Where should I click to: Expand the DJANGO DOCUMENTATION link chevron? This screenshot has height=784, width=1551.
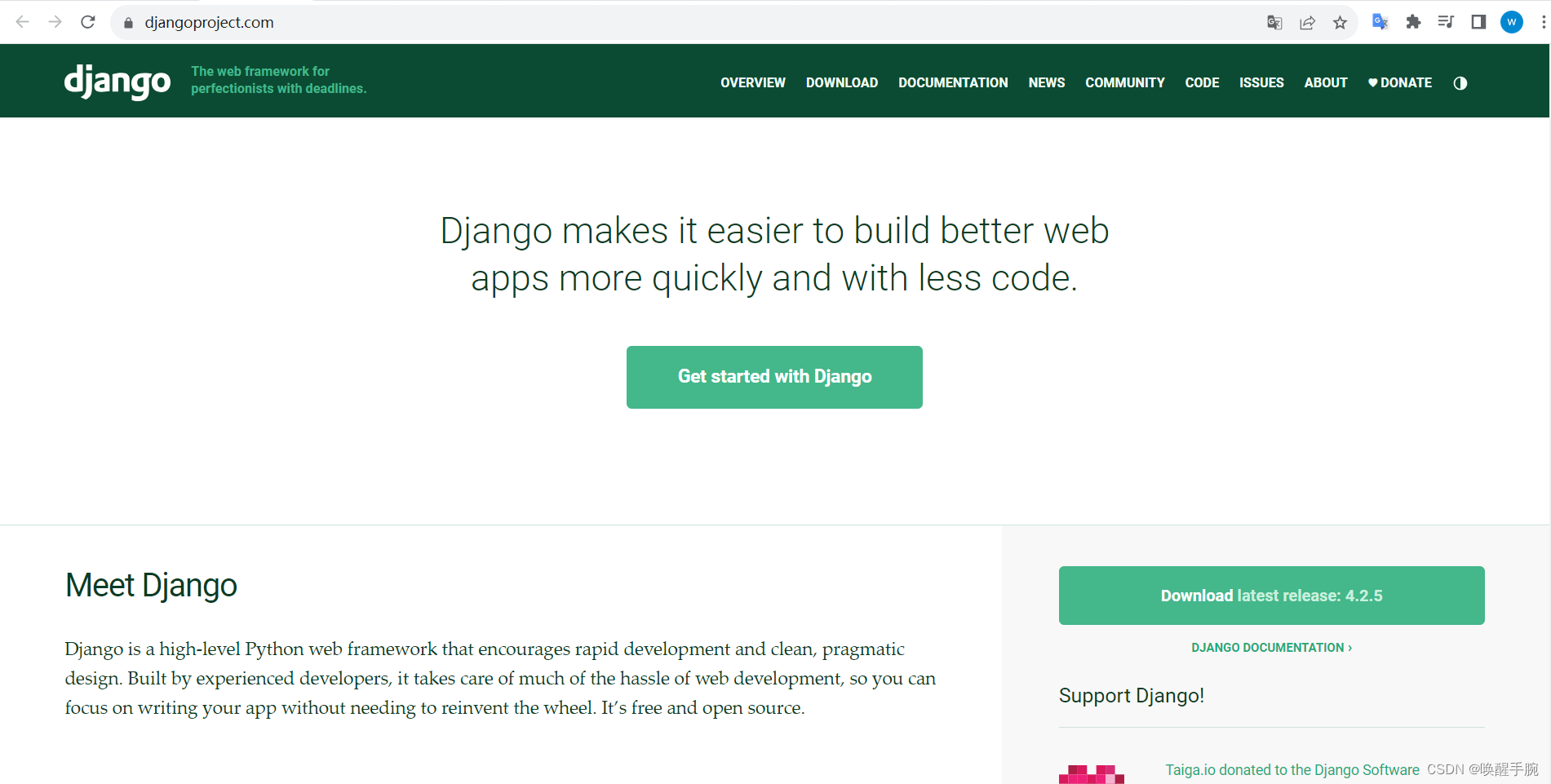[1349, 647]
